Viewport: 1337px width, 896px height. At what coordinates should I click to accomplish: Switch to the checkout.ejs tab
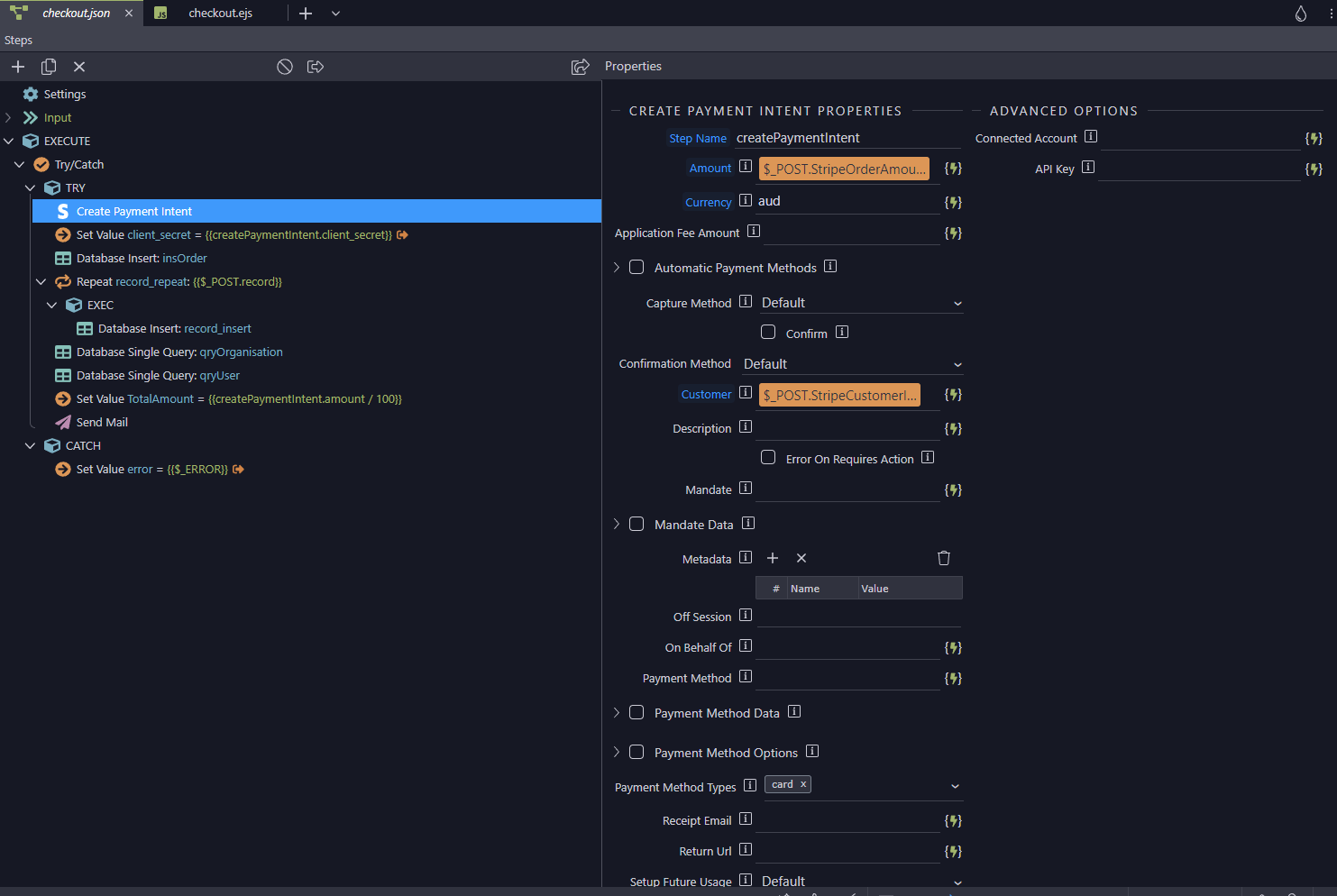tap(219, 13)
